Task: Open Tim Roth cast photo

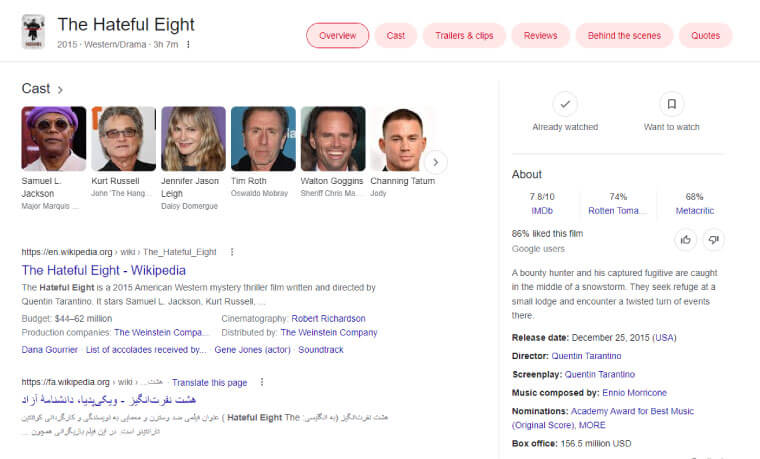Action: click(x=263, y=139)
